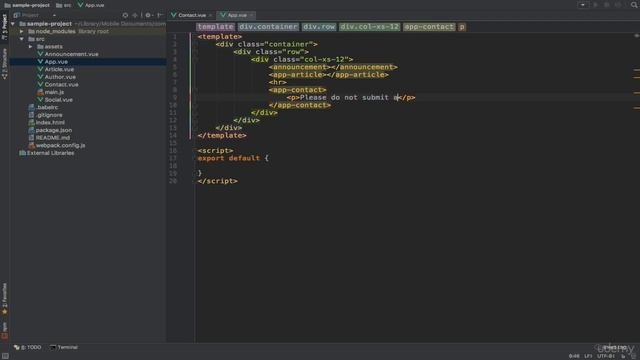This screenshot has width=640, height=360.
Task: Open package.json in the project tree
Action: (x=53, y=130)
